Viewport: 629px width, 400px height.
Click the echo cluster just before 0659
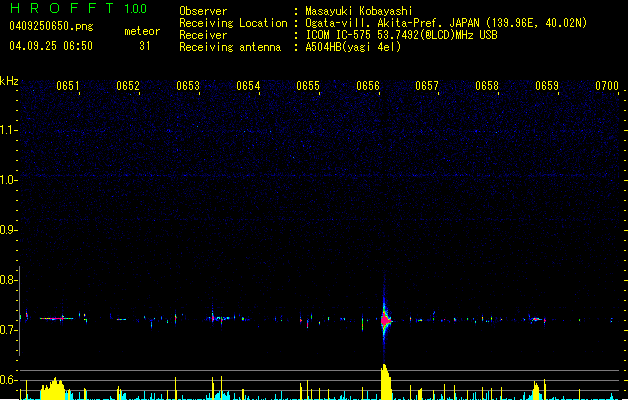point(536,320)
